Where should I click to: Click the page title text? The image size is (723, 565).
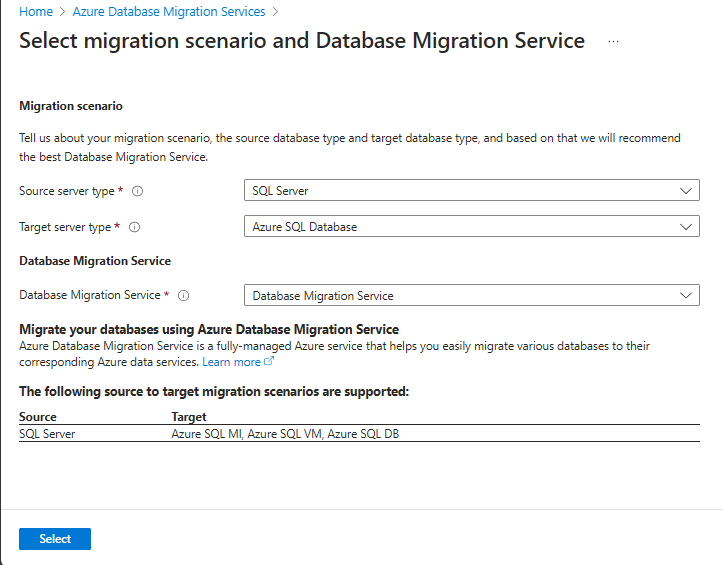[302, 41]
